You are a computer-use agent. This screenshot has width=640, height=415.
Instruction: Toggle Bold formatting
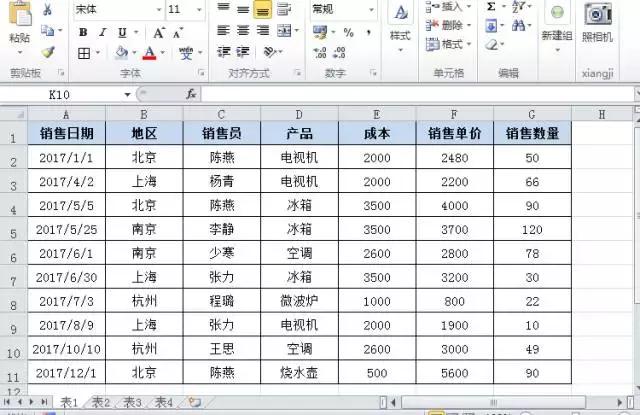pos(83,32)
